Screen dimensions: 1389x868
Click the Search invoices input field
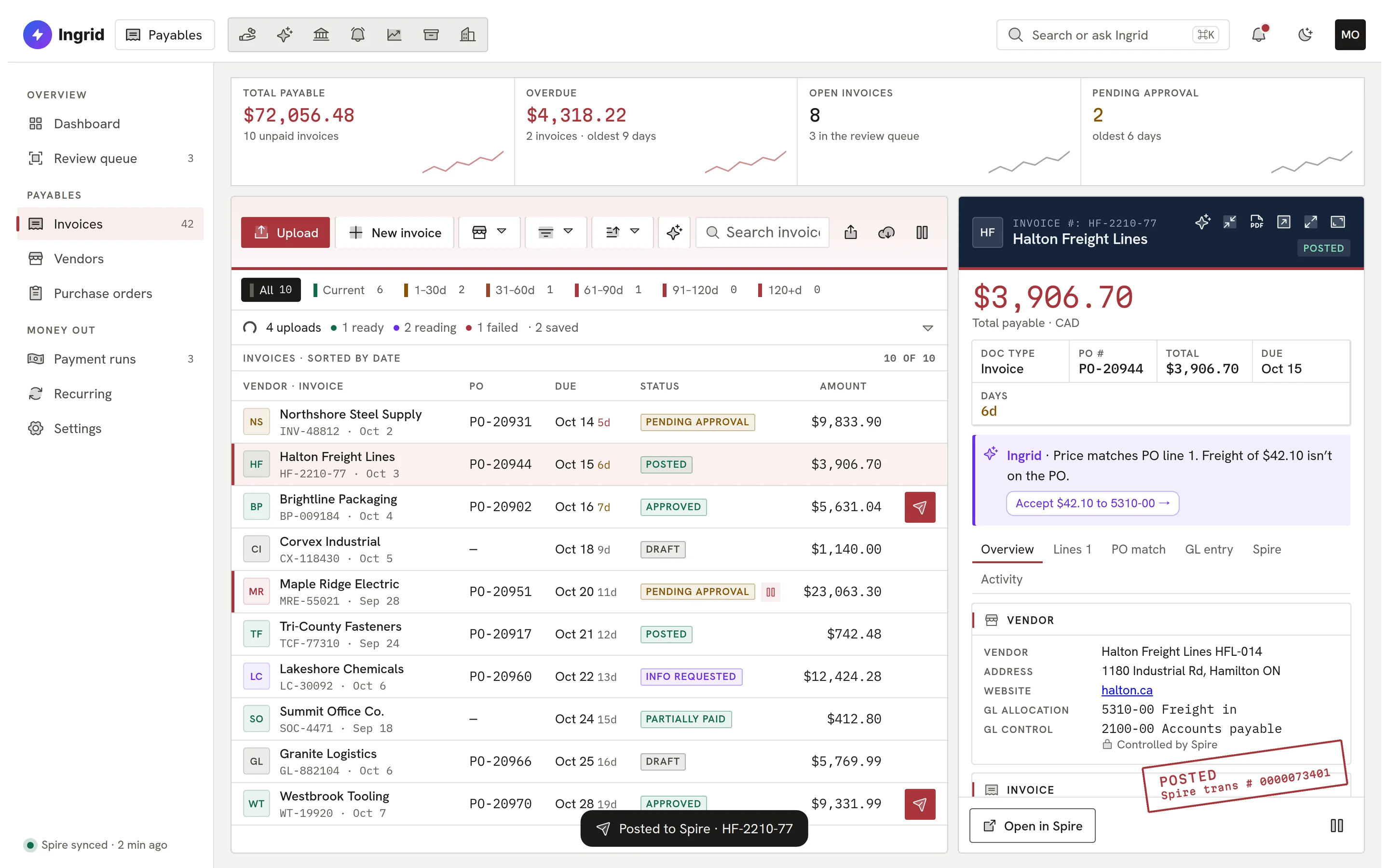coord(762,232)
